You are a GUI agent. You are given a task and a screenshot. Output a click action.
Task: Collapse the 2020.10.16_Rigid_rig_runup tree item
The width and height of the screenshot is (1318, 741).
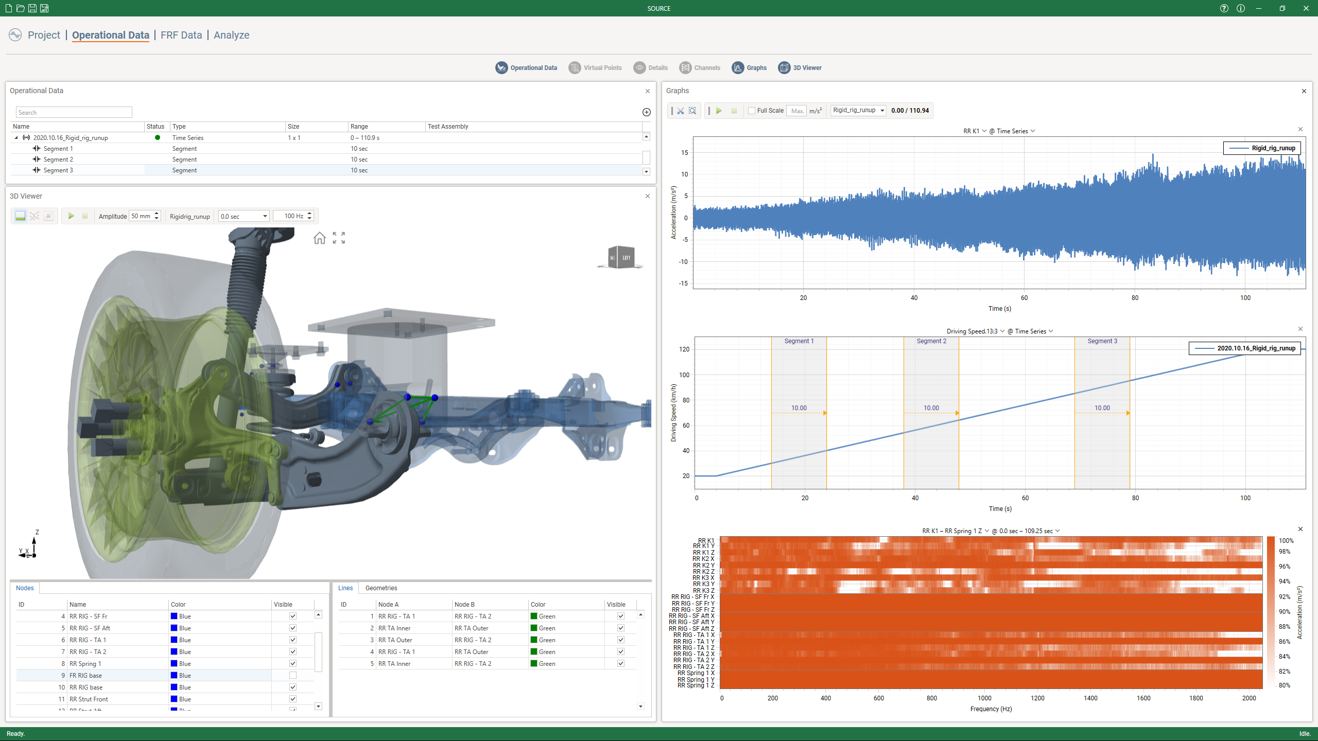[16, 138]
